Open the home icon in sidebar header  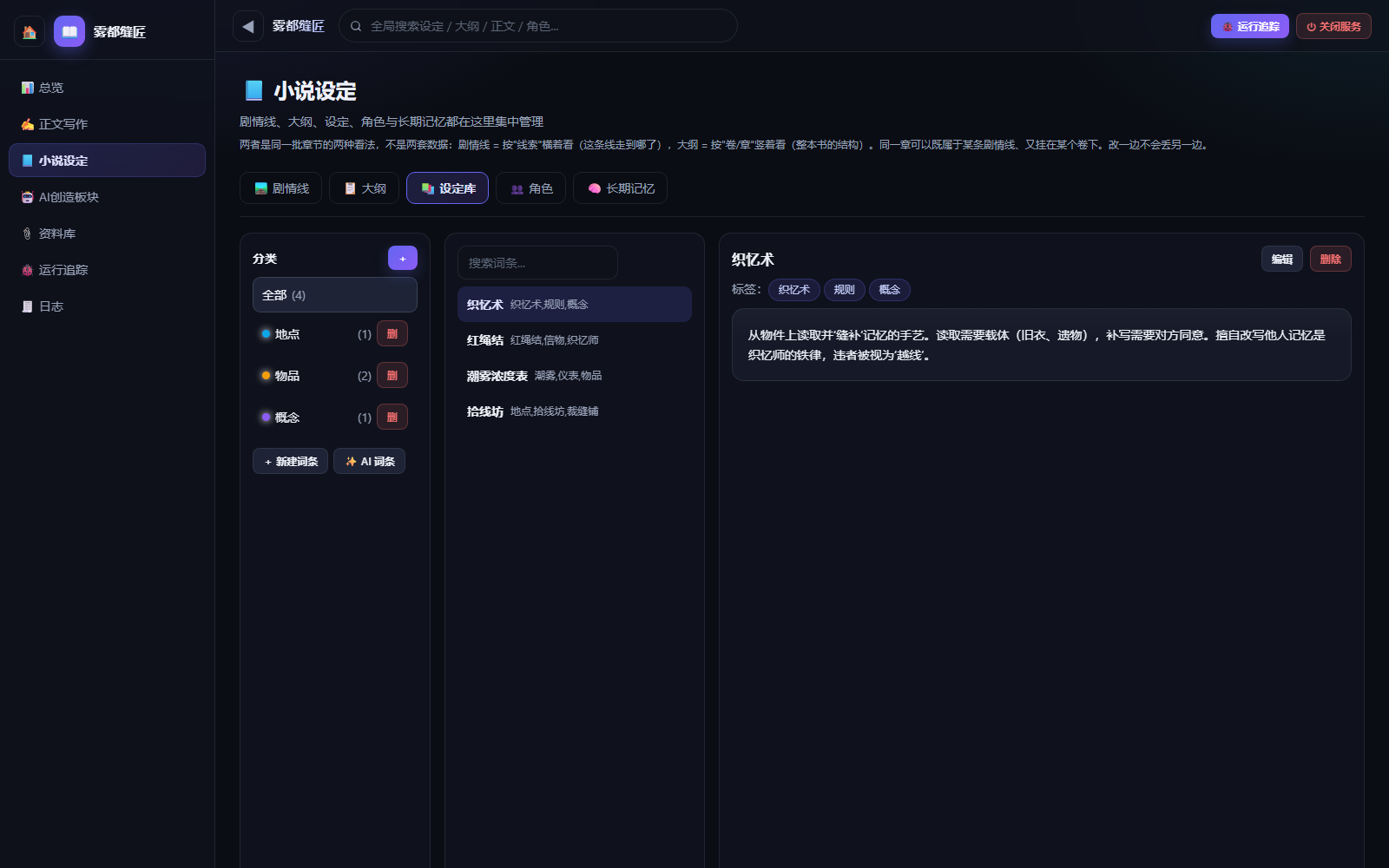point(30,31)
